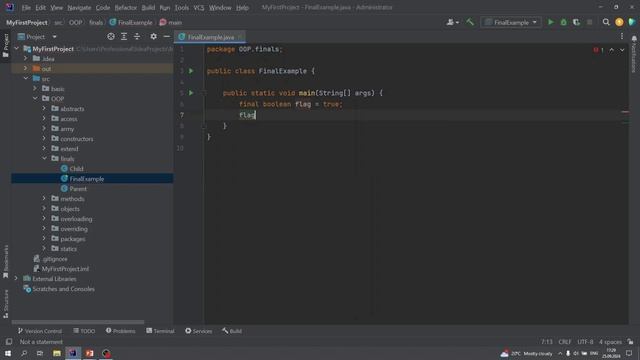Open the Structure side tool window
Screen dimensions: 640x360
pos(6,304)
